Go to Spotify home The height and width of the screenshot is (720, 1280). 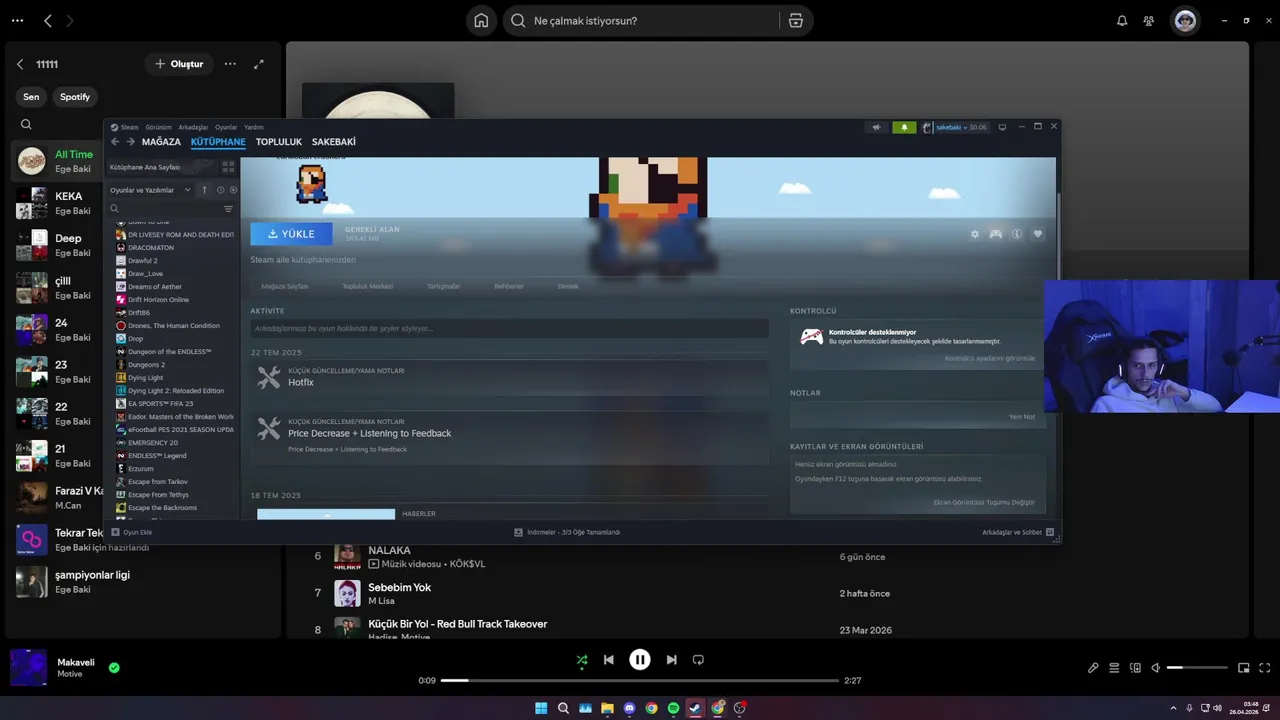481,21
